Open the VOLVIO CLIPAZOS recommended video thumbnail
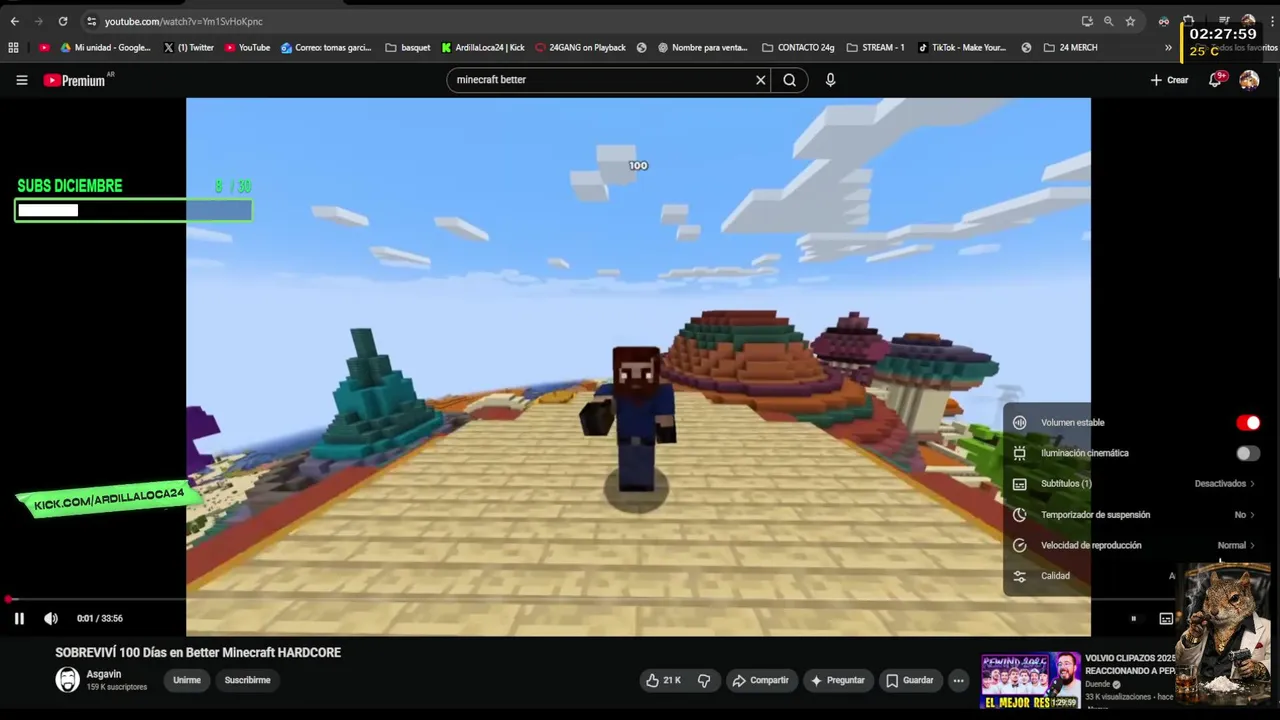Viewport: 1280px width, 720px height. (x=1030, y=681)
